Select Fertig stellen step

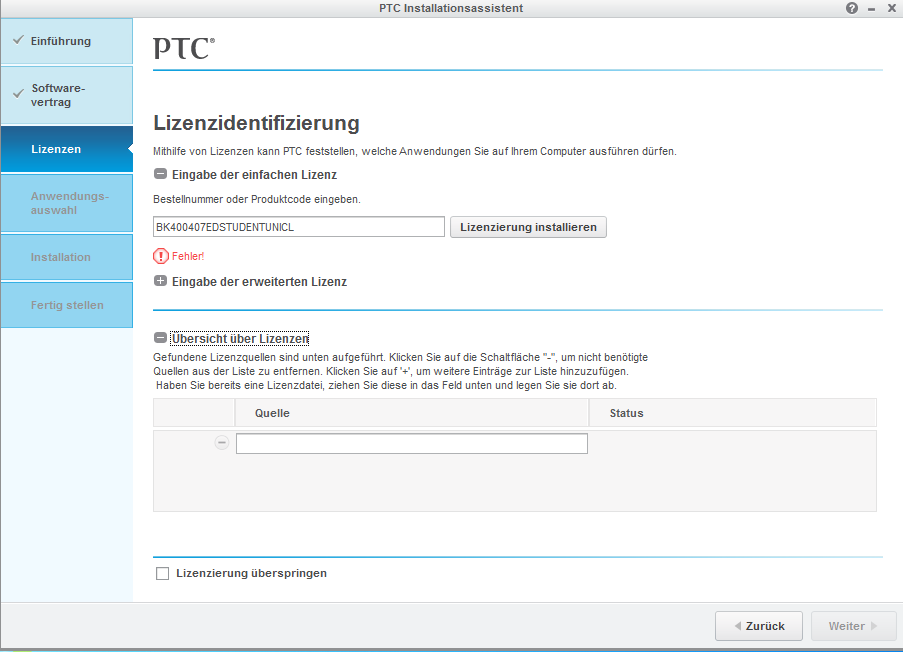pos(67,305)
